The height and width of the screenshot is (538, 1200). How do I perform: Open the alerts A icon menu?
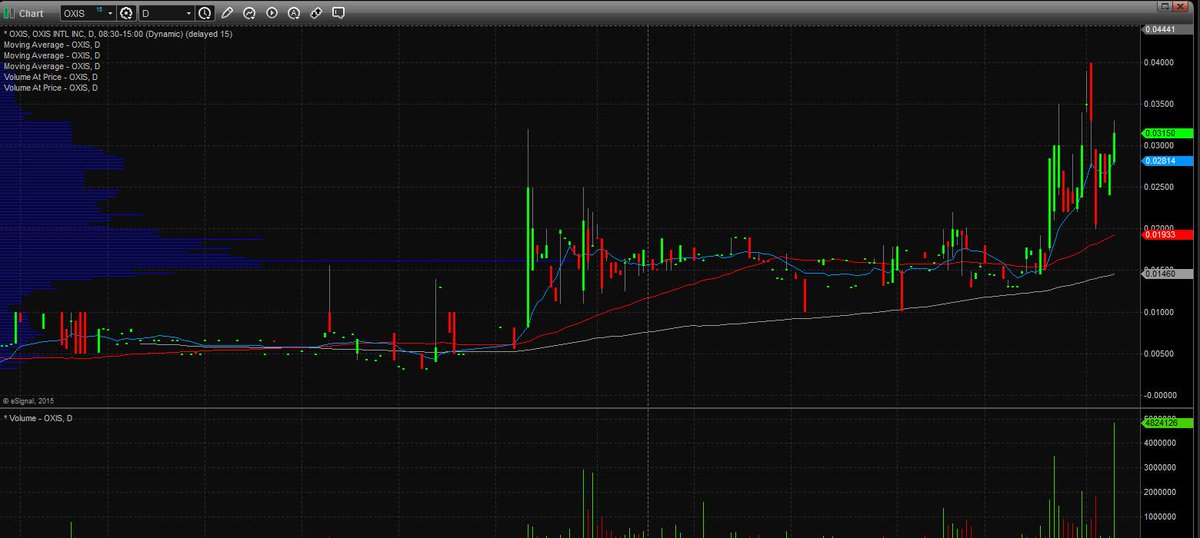[x=293, y=14]
